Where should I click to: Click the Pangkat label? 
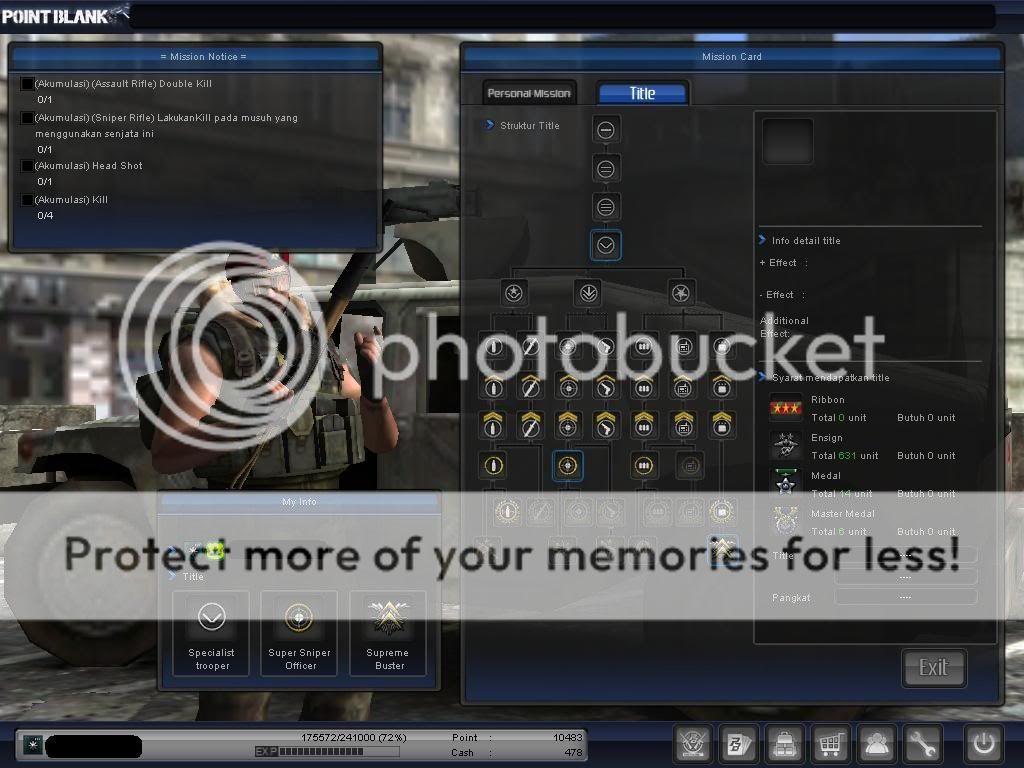click(791, 598)
